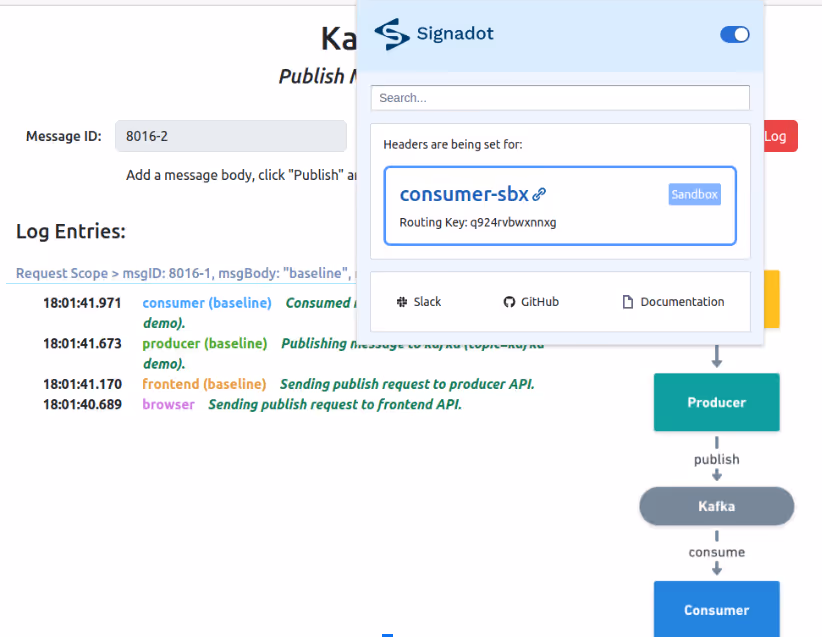Click the Signadot title text
Viewport: 822px width, 637px height.
(x=455, y=34)
